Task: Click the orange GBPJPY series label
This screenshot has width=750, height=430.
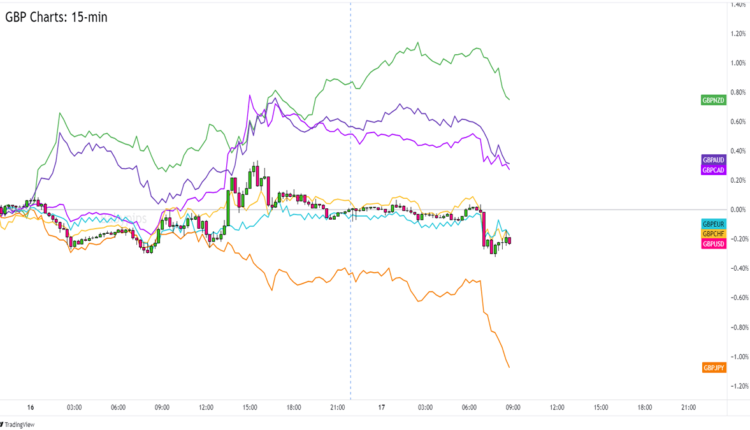Action: pos(714,368)
